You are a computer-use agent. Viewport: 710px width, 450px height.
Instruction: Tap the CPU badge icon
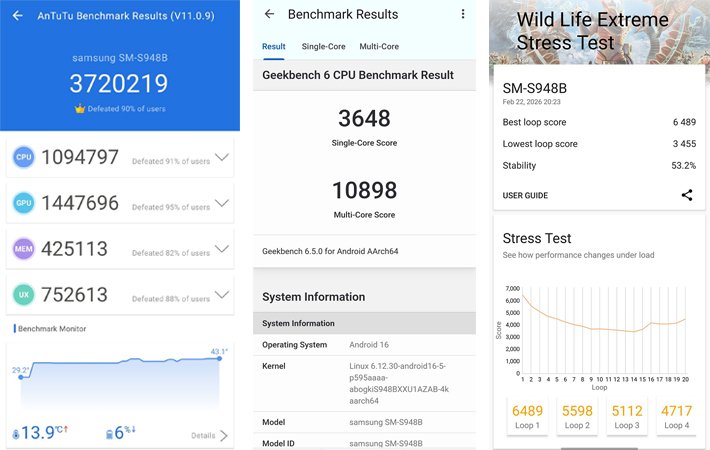click(24, 157)
